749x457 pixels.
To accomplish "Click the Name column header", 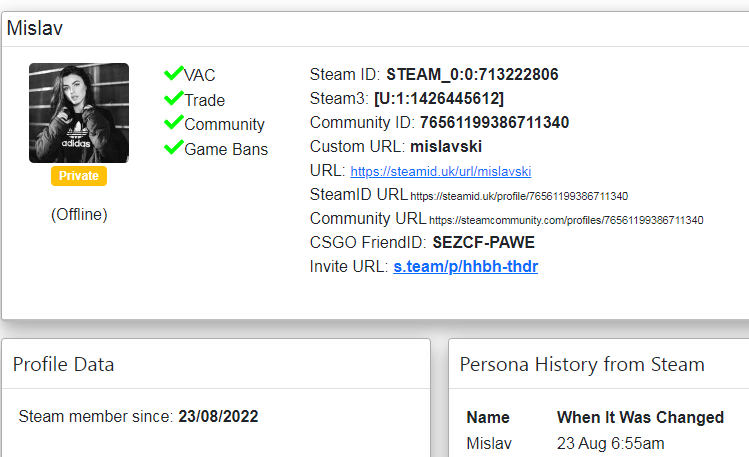I will 488,417.
